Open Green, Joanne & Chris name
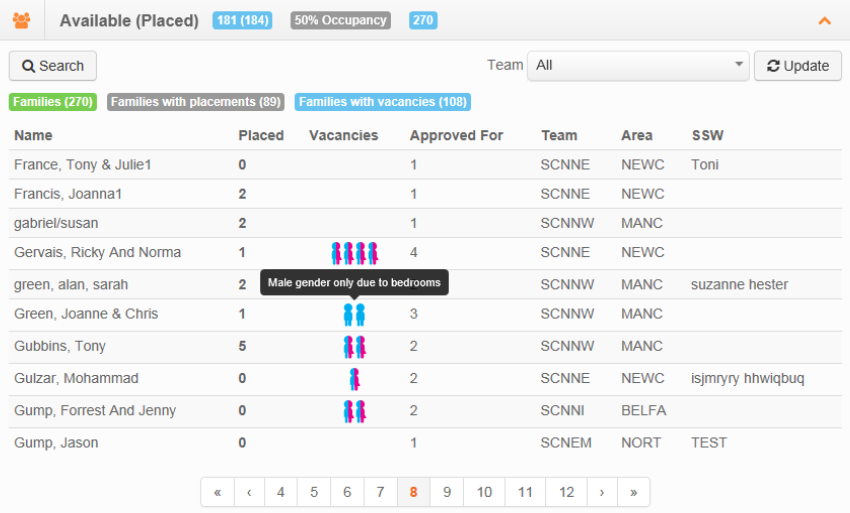The height and width of the screenshot is (513, 850). coord(86,314)
